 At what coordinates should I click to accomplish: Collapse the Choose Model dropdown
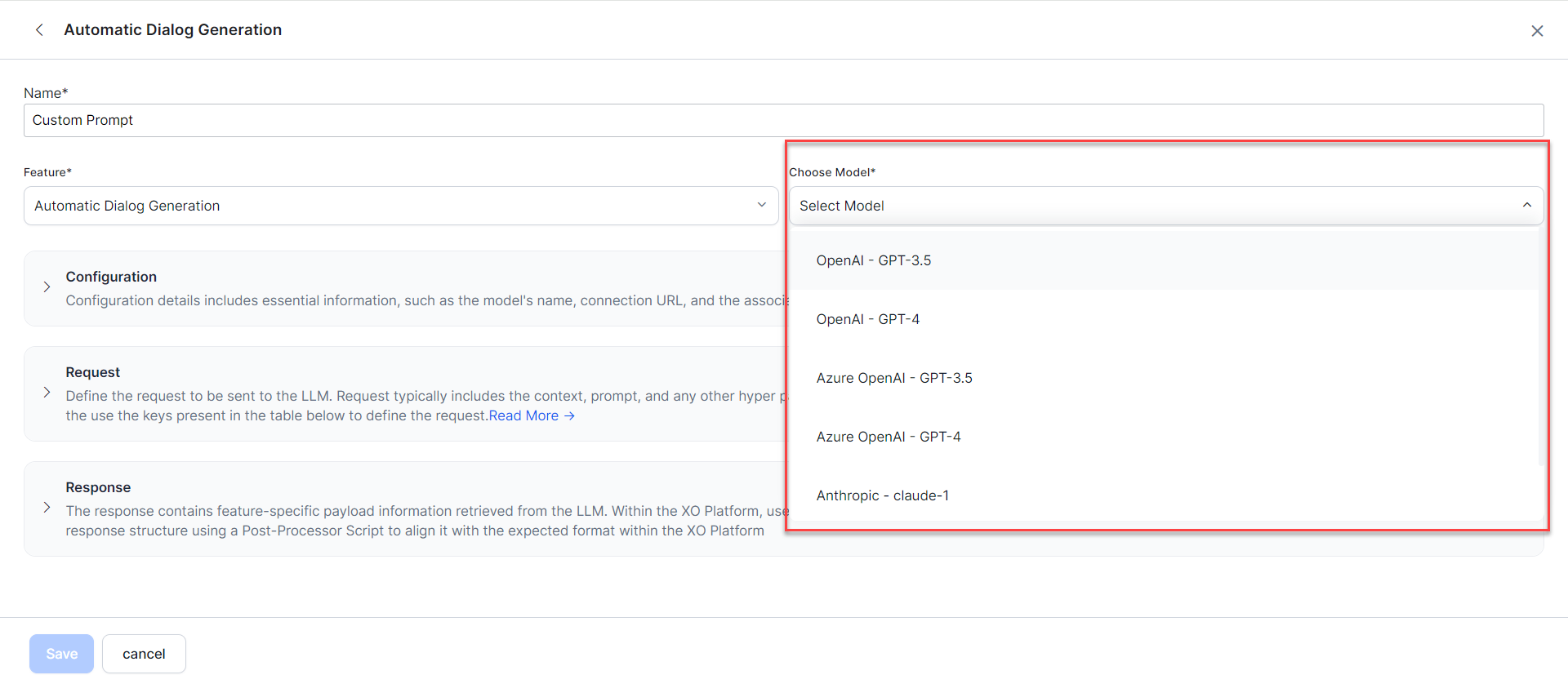[1526, 206]
